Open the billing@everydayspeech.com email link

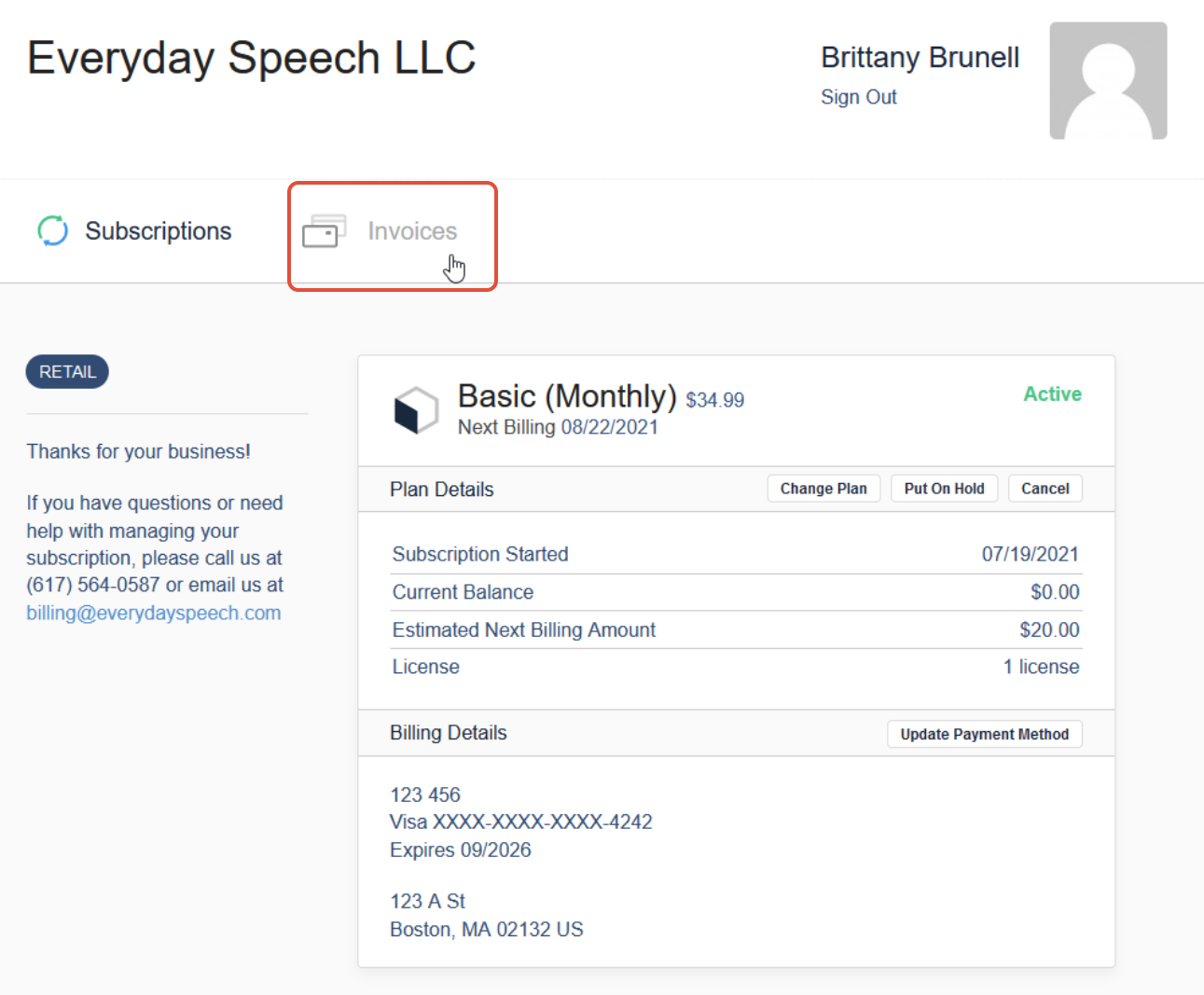(x=154, y=613)
